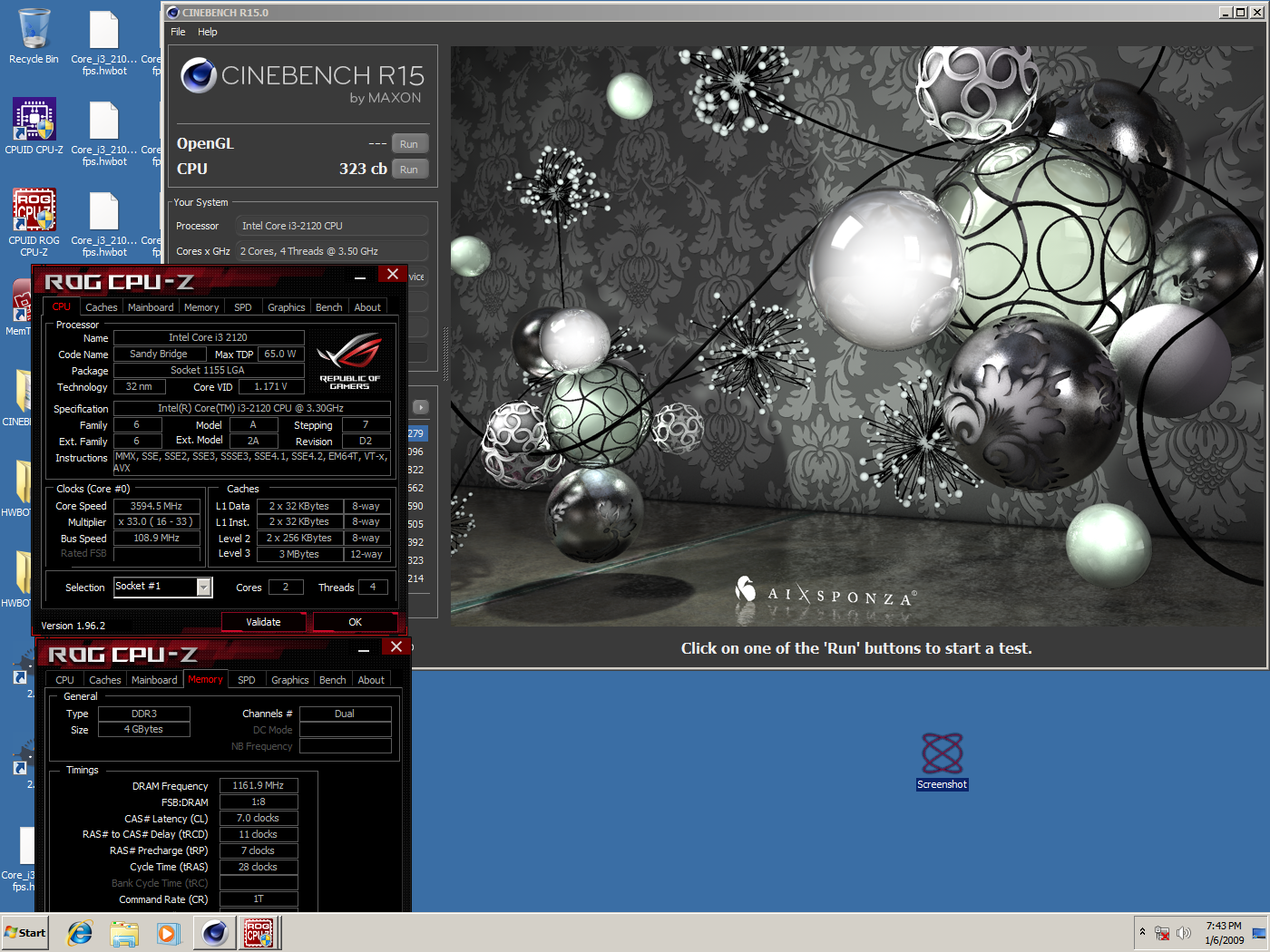Screen dimensions: 1270x952
Task: Click the Cinebench rendered scene image
Action: click(x=857, y=336)
